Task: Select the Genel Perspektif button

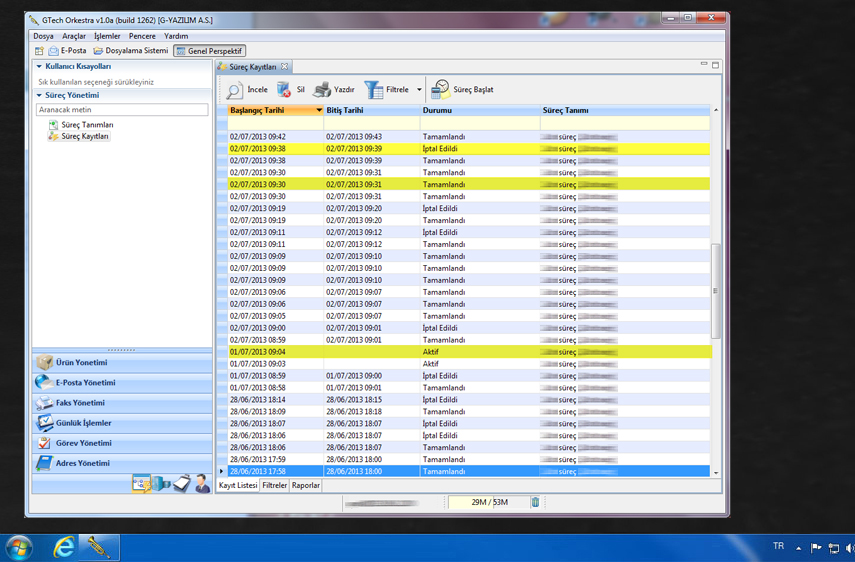Action: pyautogui.click(x=210, y=51)
